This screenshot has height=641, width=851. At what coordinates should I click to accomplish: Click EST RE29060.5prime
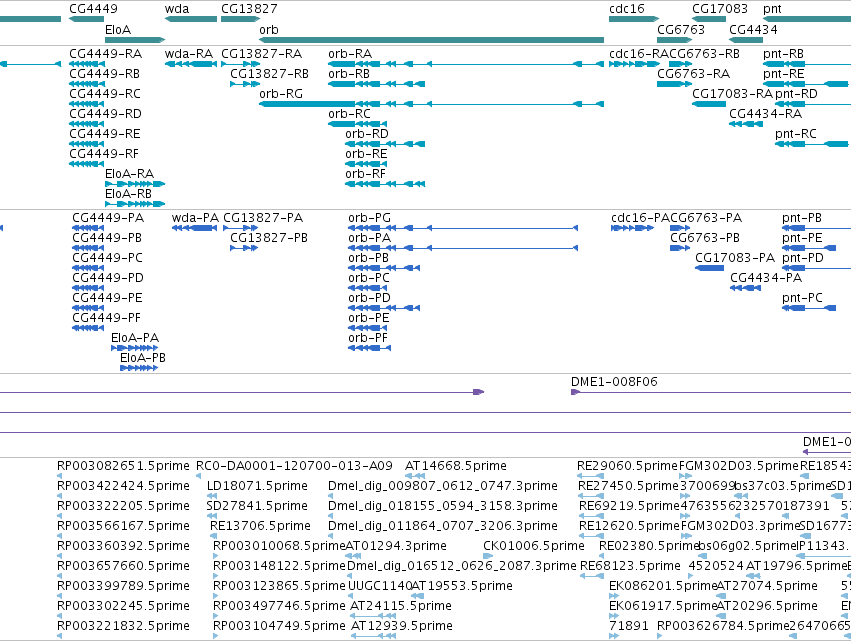point(627,466)
